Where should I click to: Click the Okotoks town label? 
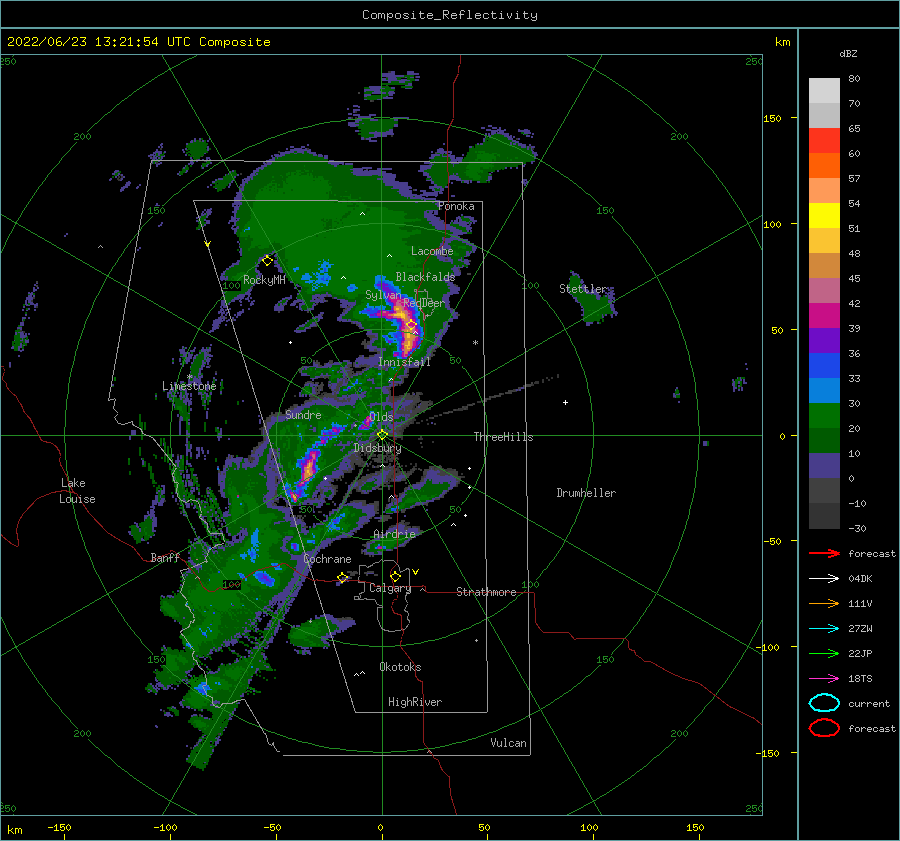[x=400, y=667]
